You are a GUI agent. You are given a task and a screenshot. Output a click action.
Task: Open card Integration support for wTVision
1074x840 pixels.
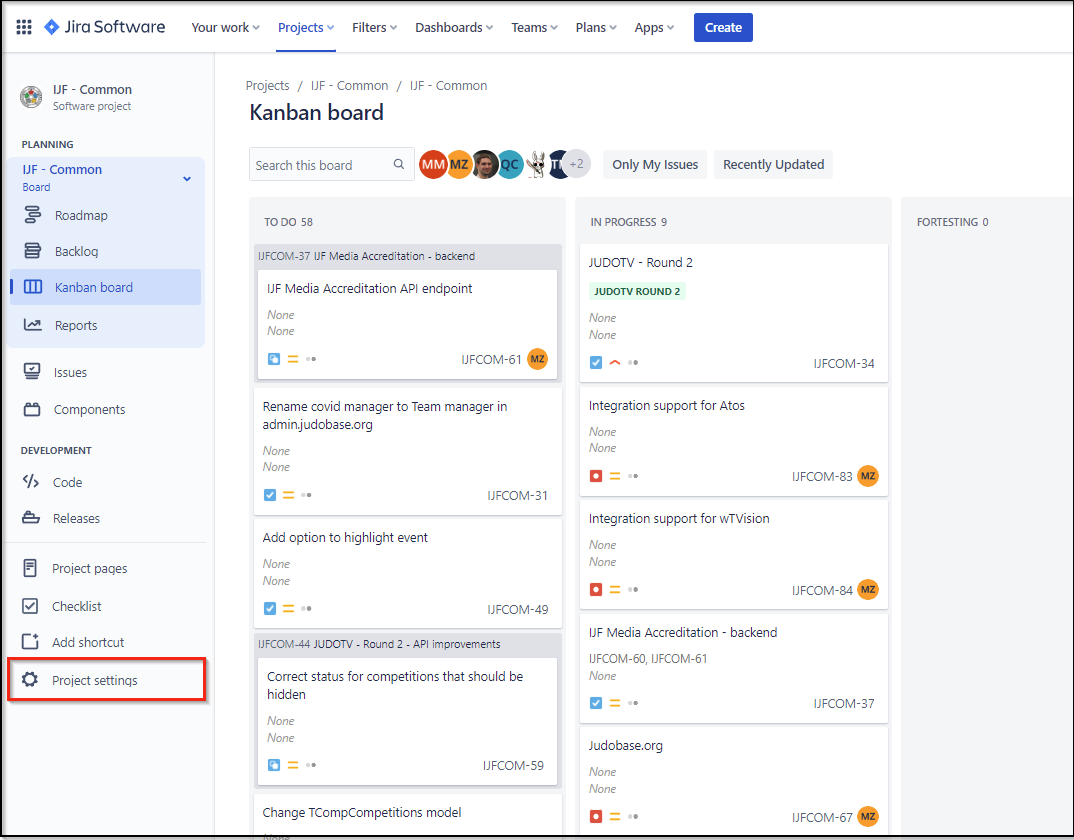(734, 554)
